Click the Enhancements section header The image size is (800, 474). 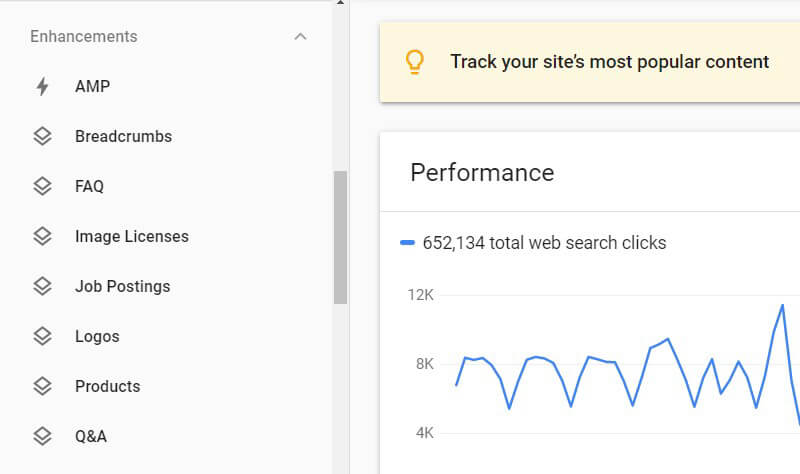point(84,37)
